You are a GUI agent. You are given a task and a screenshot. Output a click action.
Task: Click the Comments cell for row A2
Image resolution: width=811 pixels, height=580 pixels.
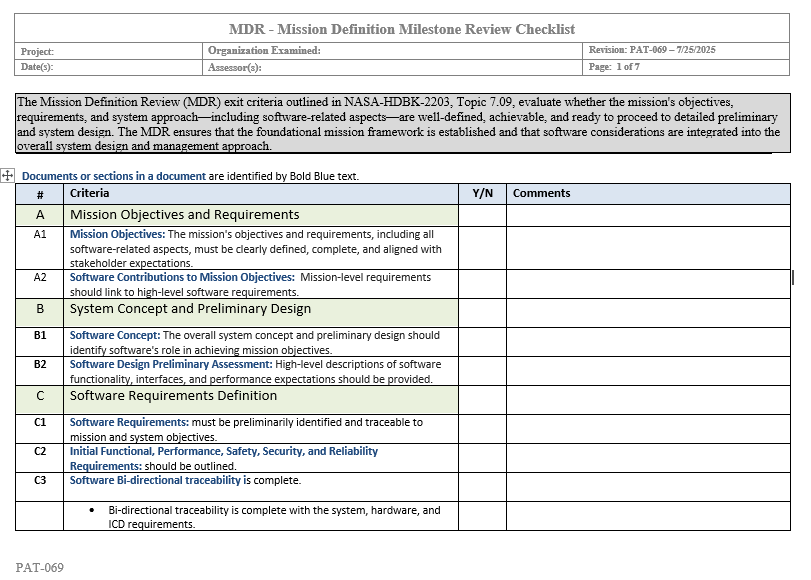[648, 283]
